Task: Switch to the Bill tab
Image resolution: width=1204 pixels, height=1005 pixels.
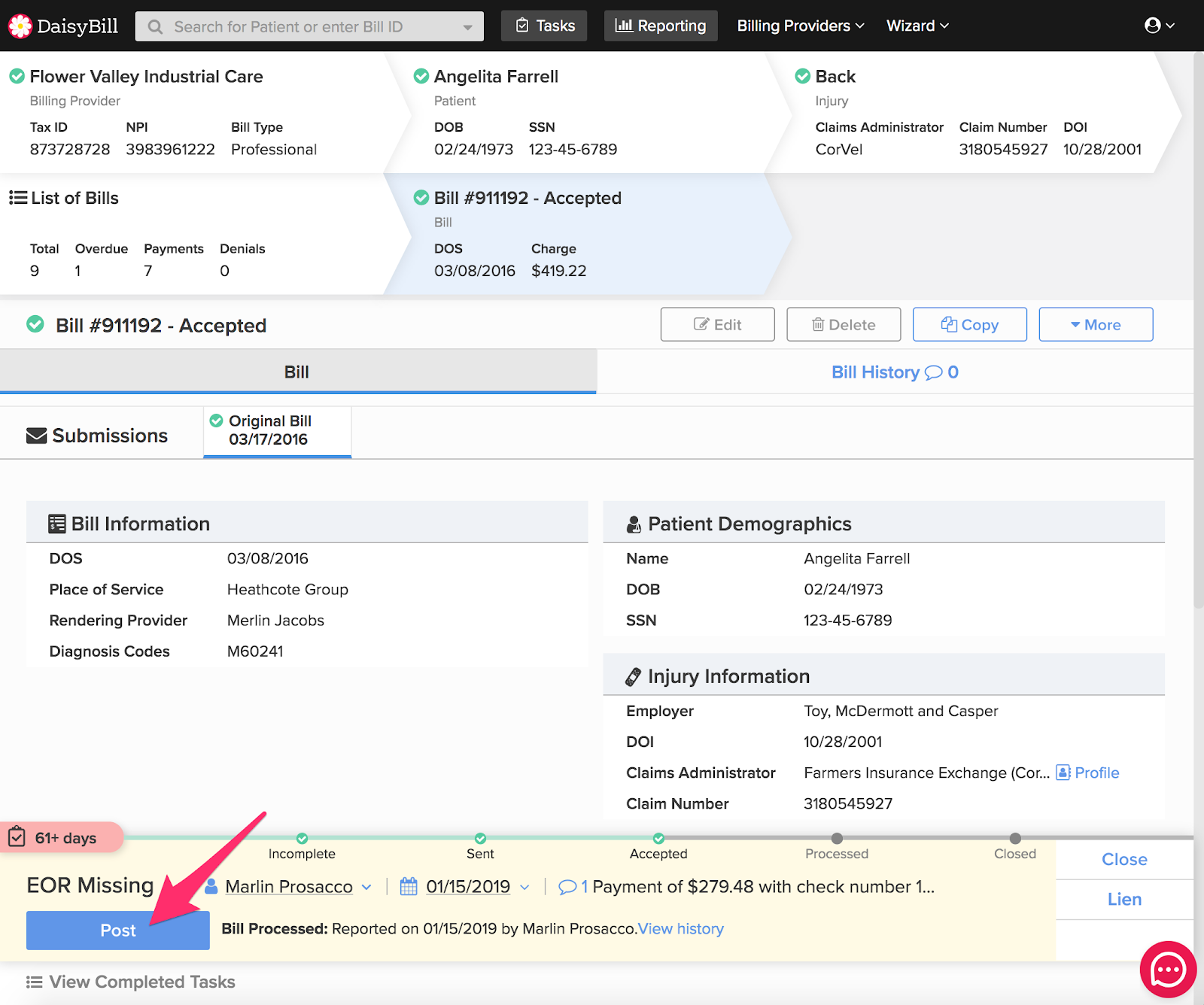Action: pyautogui.click(x=298, y=372)
